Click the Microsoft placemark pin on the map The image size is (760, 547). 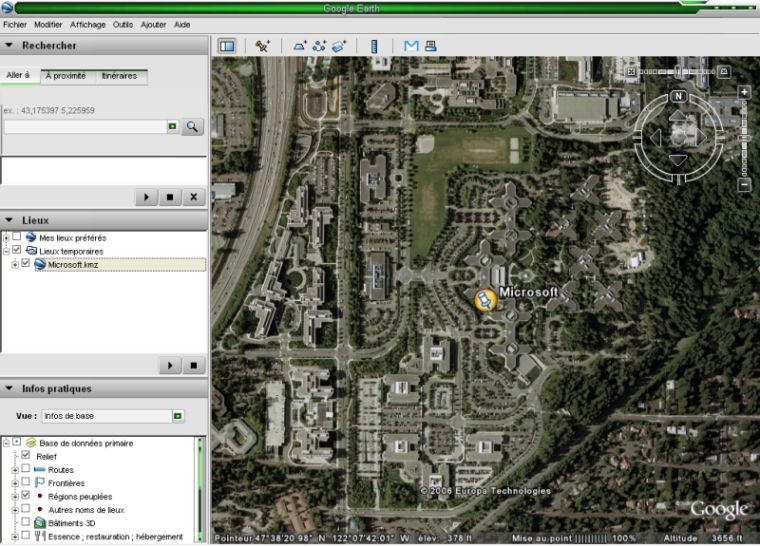pos(485,300)
